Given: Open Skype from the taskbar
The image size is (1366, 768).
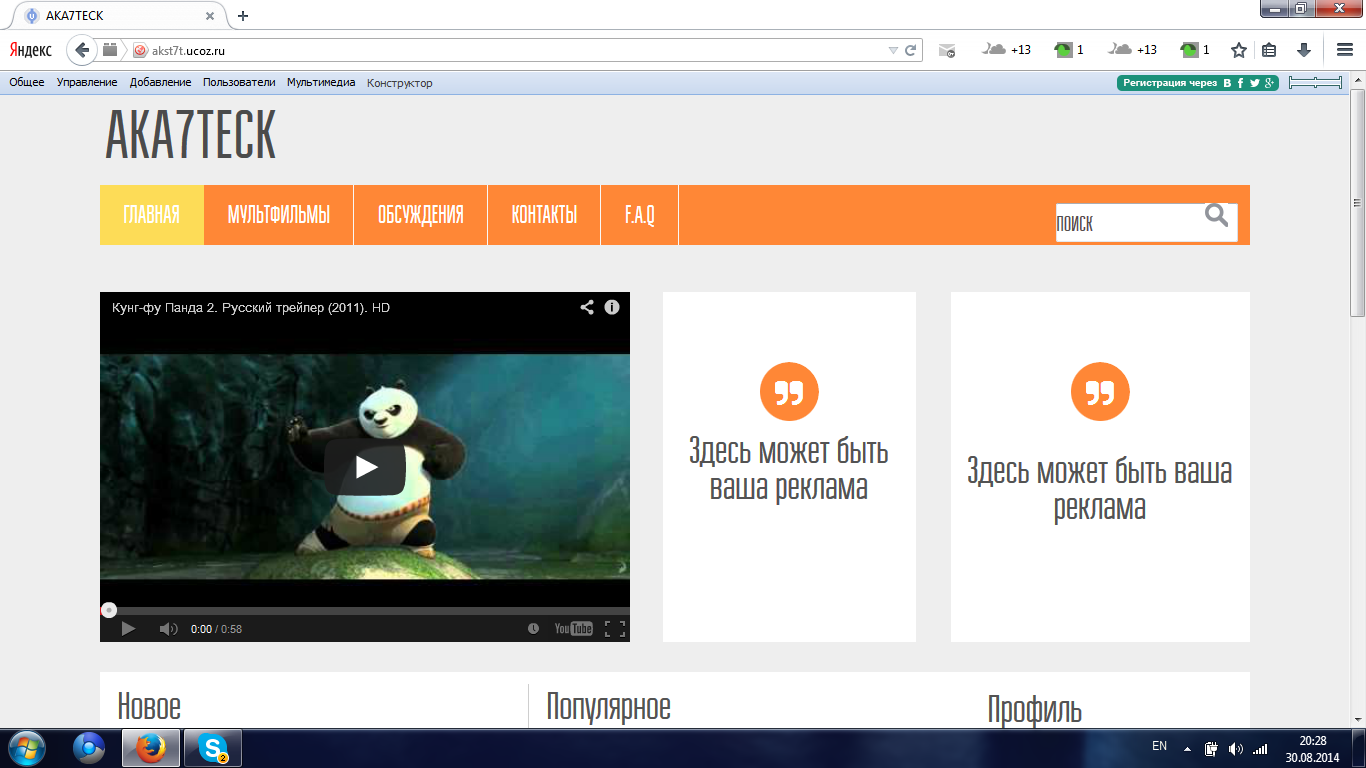Looking at the screenshot, I should [x=212, y=748].
